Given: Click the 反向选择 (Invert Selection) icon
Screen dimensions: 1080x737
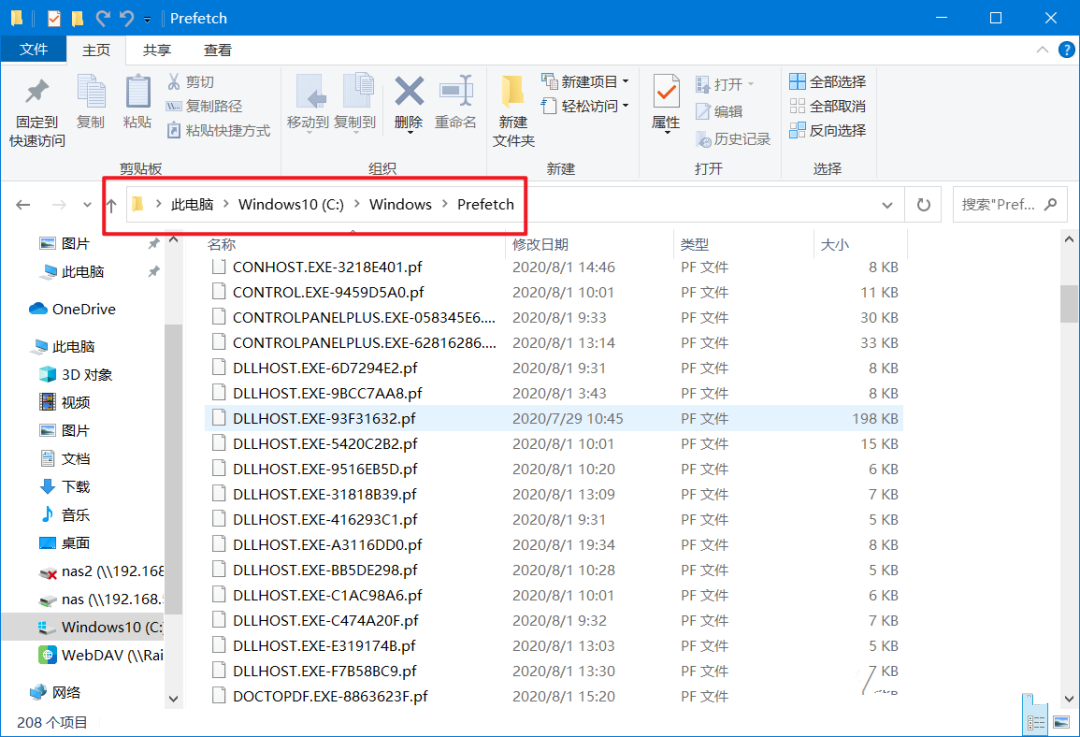Looking at the screenshot, I should (x=797, y=130).
